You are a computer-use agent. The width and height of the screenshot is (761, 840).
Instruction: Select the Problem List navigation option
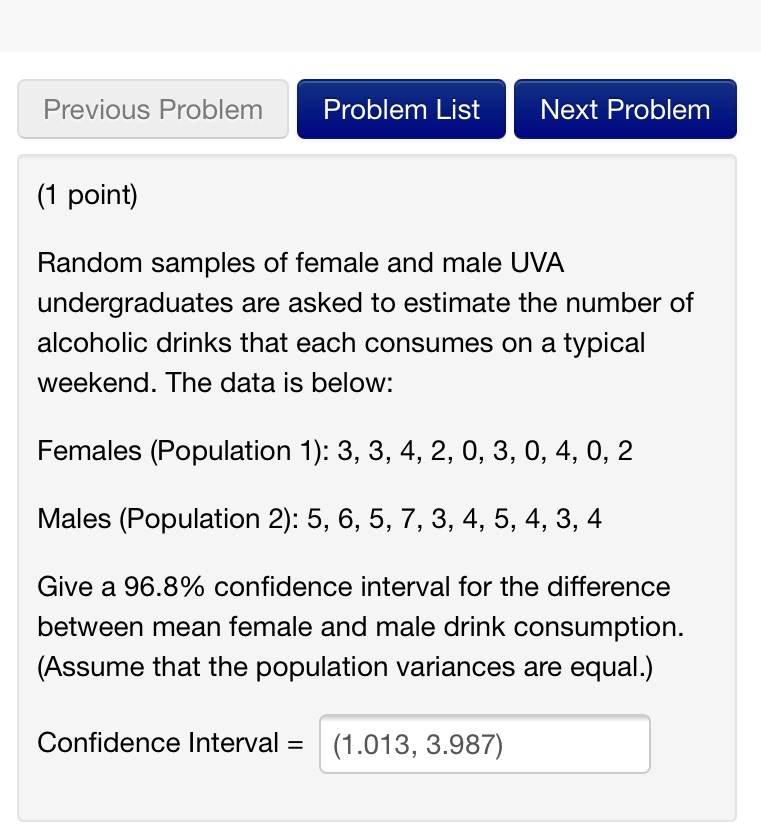click(401, 109)
